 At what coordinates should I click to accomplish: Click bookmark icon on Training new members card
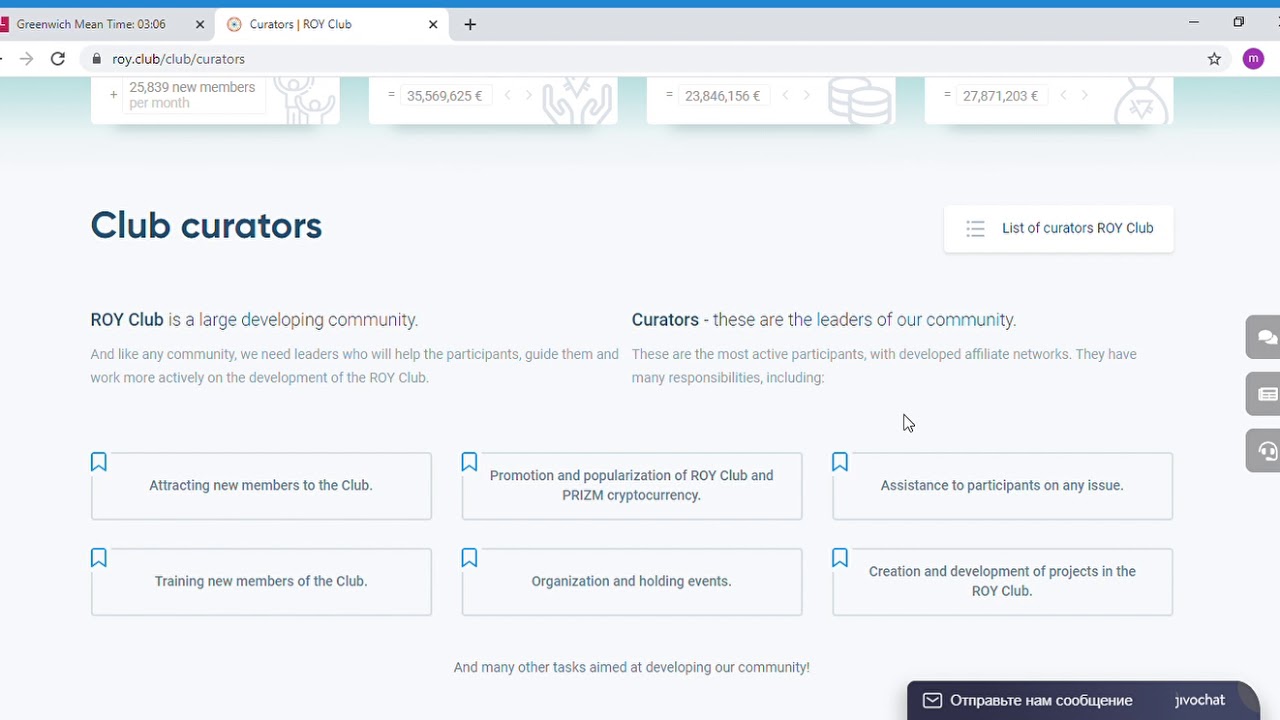(x=98, y=558)
